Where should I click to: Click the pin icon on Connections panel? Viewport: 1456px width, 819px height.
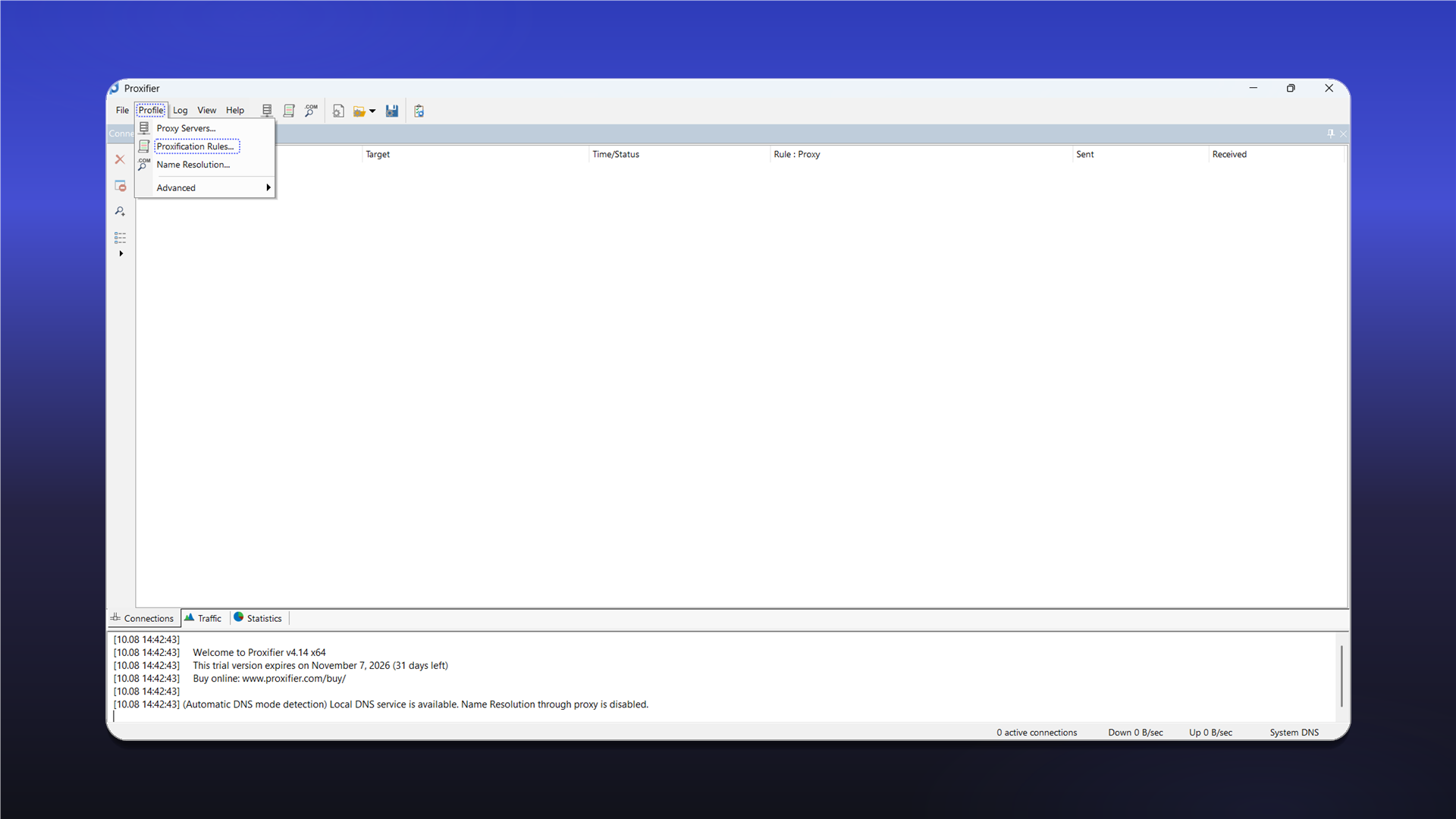tap(1330, 133)
